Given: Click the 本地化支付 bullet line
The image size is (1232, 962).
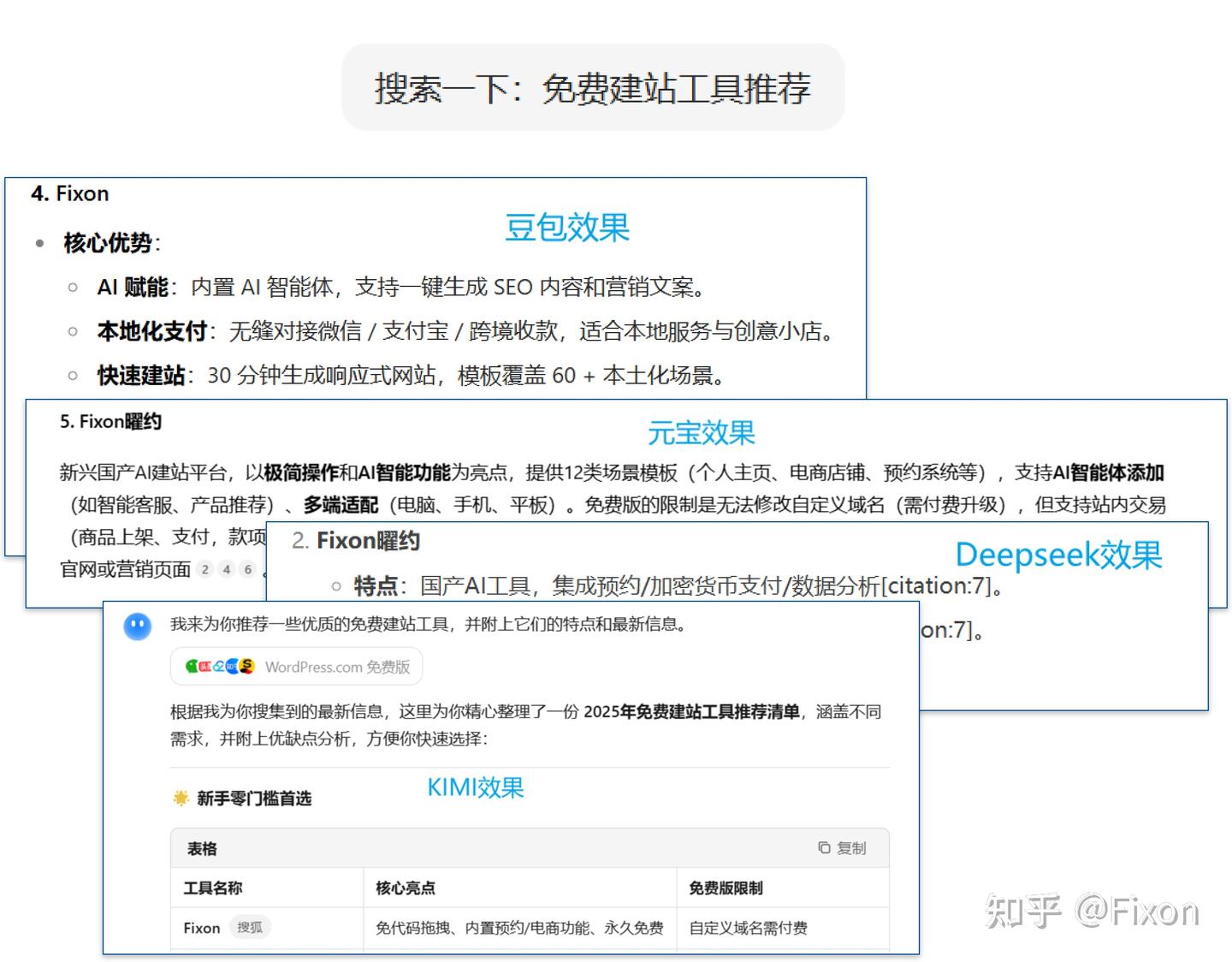Looking at the screenshot, I should [467, 331].
